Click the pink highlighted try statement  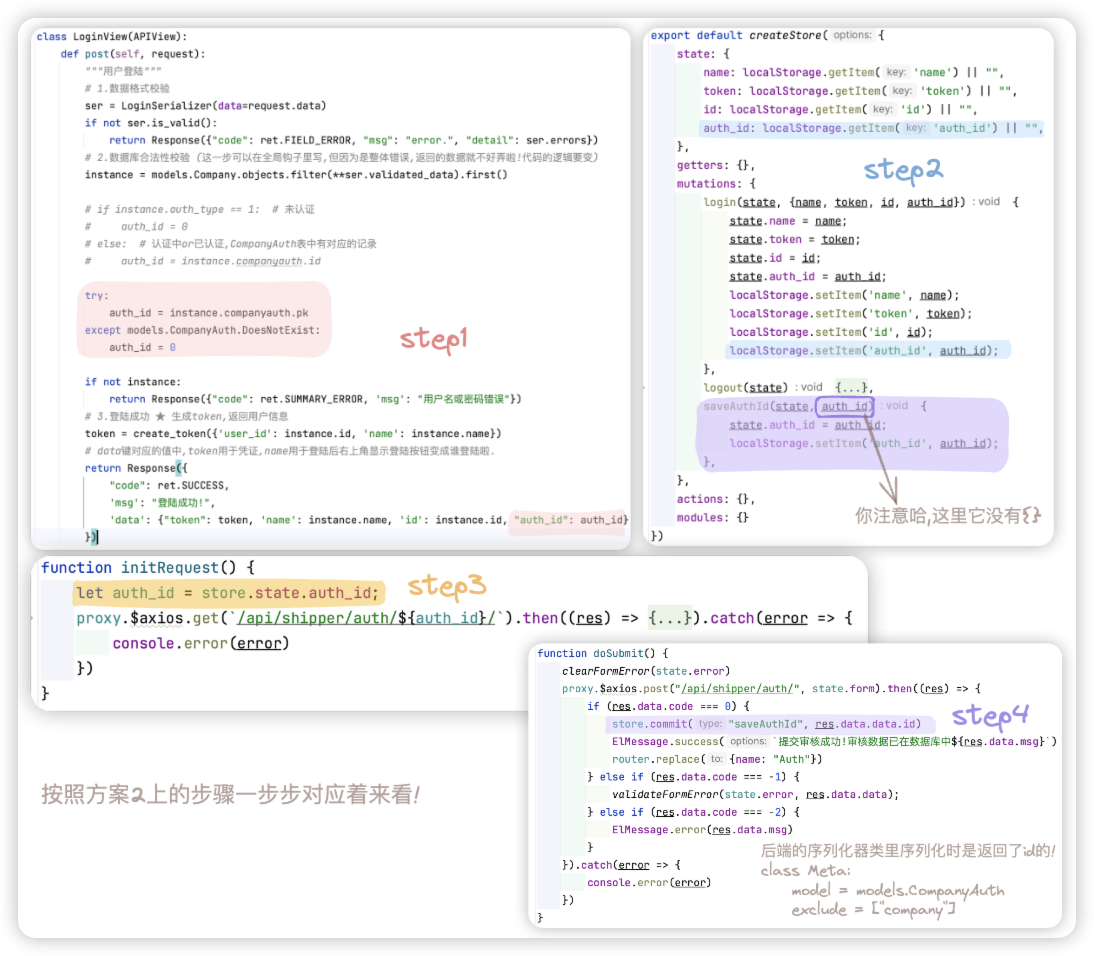94,296
